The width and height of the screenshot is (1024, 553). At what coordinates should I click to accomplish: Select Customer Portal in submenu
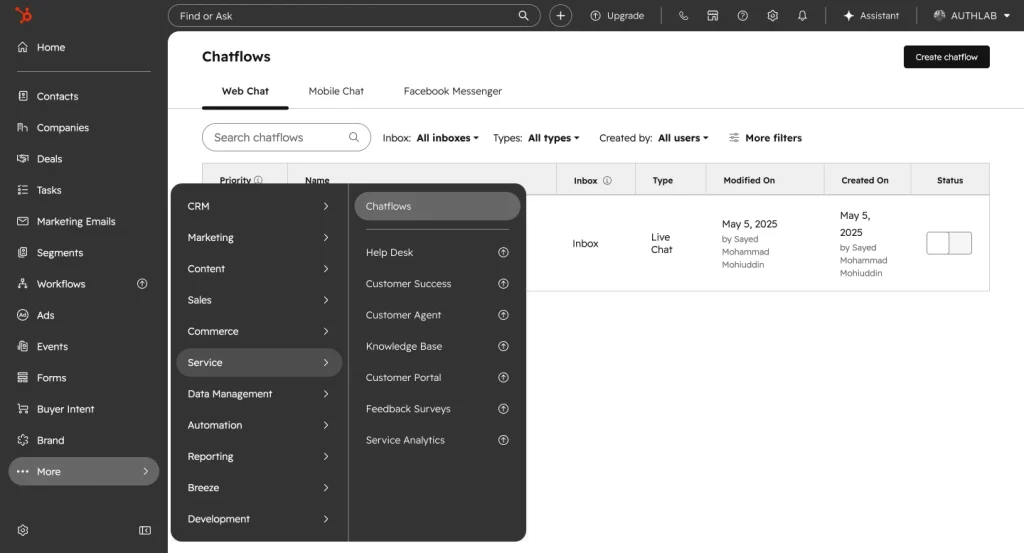(x=437, y=378)
